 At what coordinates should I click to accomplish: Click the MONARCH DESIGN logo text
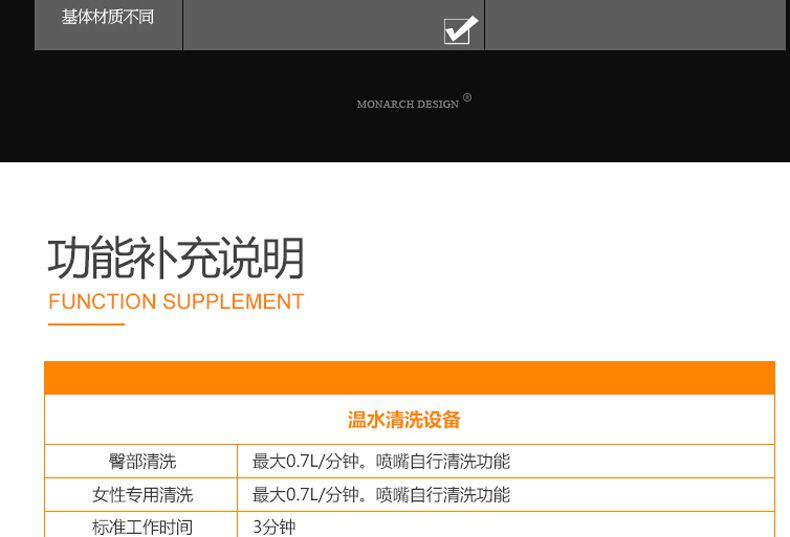pyautogui.click(x=407, y=104)
